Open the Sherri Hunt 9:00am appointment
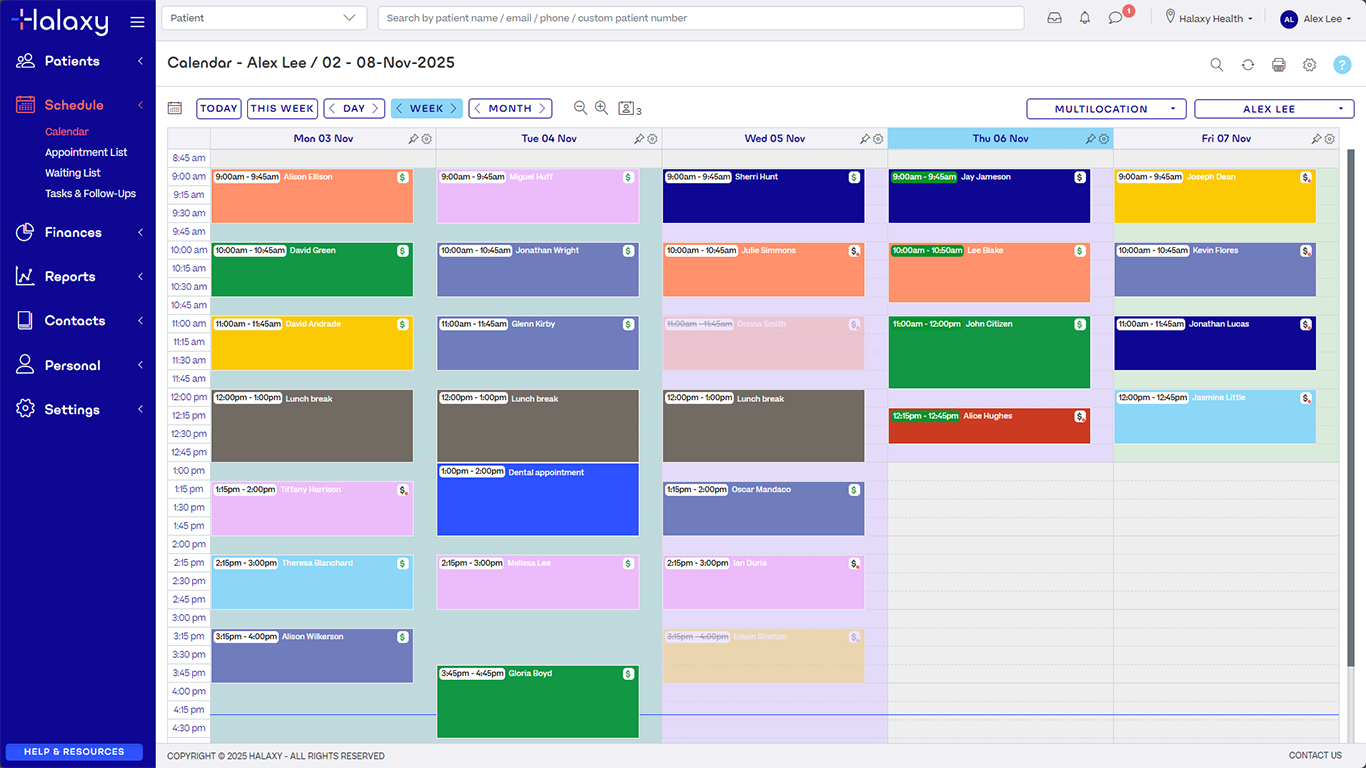The height and width of the screenshot is (768, 1366). click(x=764, y=196)
